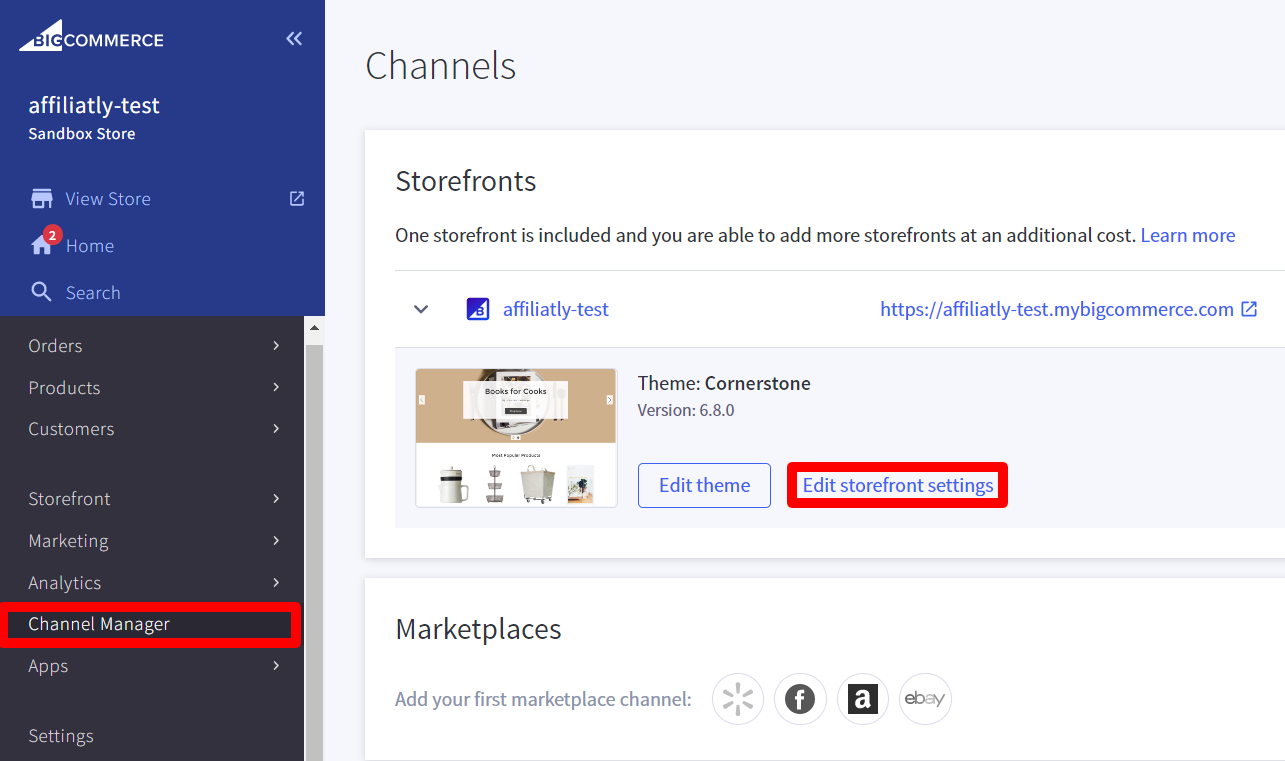Open the Marketing menu item
The width and height of the screenshot is (1285, 761).
(152, 541)
